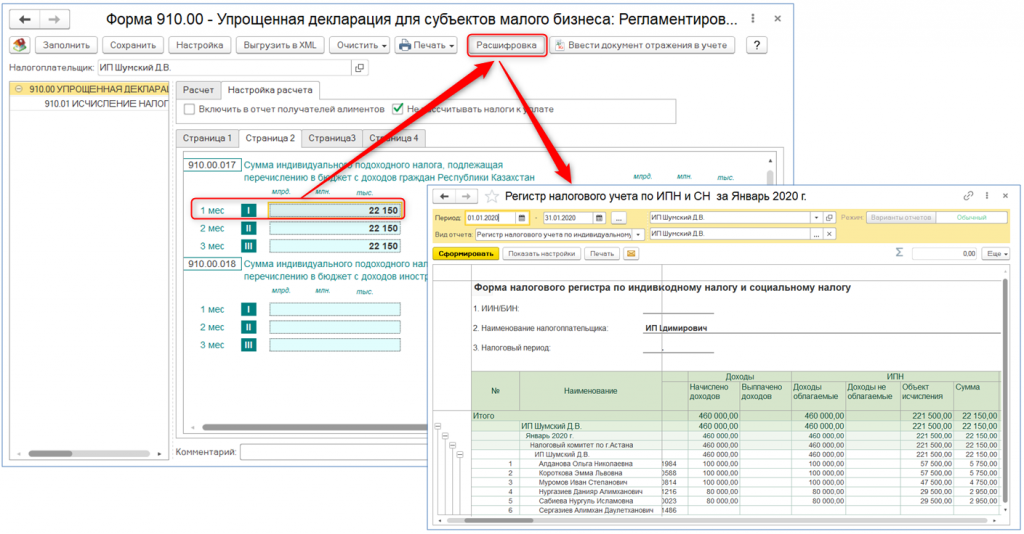1024x534 pixels.
Task: Collapse Январь 2020 г. group
Action: (445, 435)
